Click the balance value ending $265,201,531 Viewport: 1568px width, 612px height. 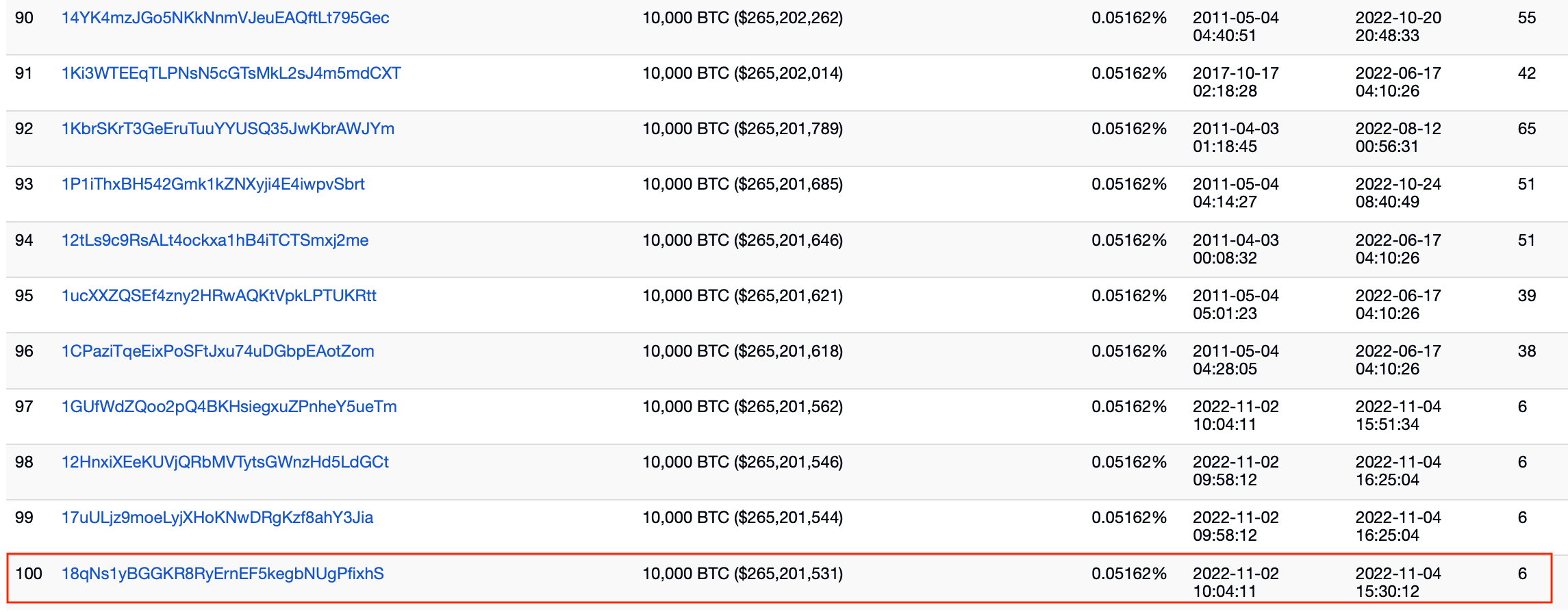pos(742,574)
